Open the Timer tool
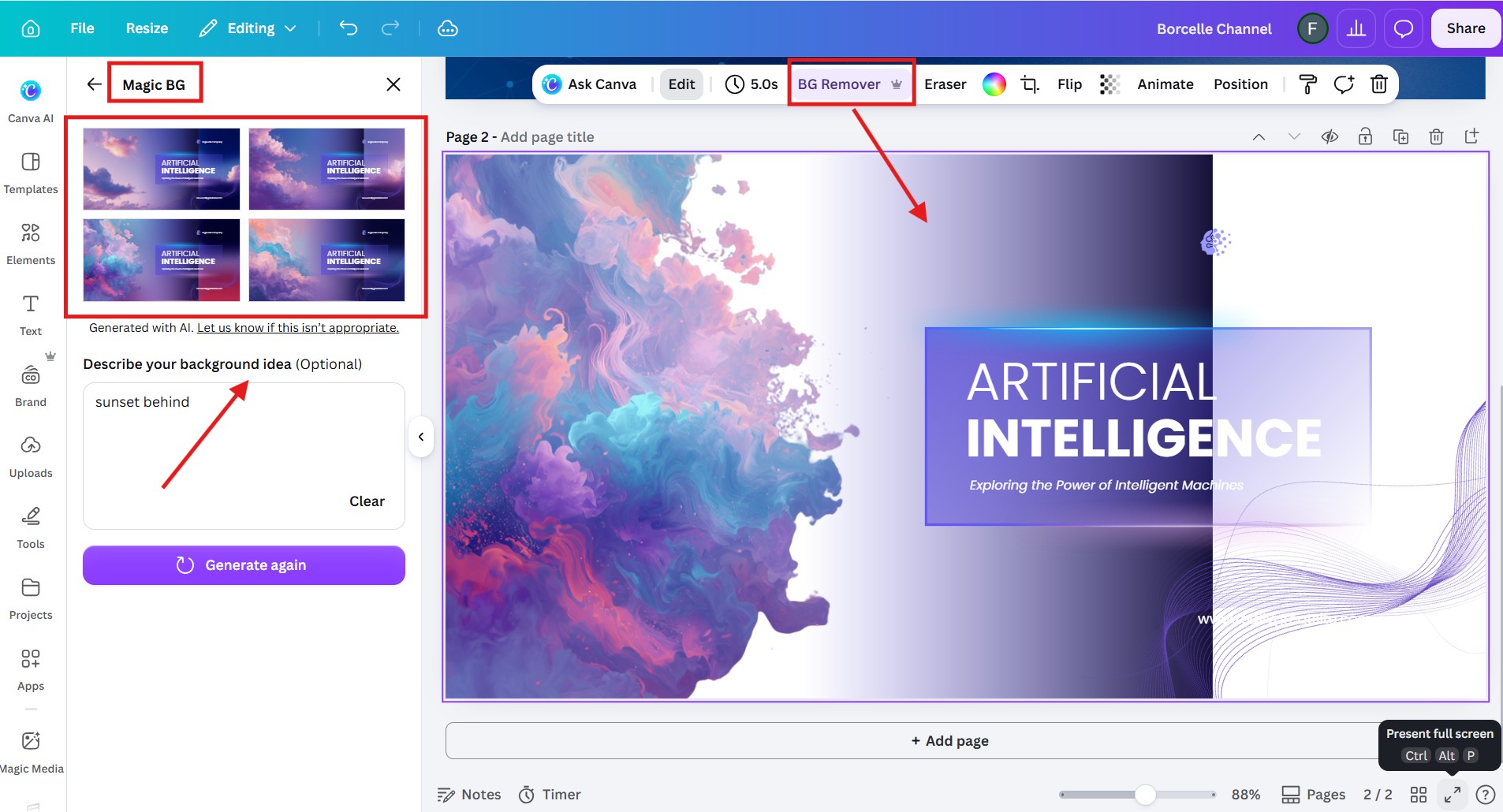The image size is (1503, 812). pos(550,795)
